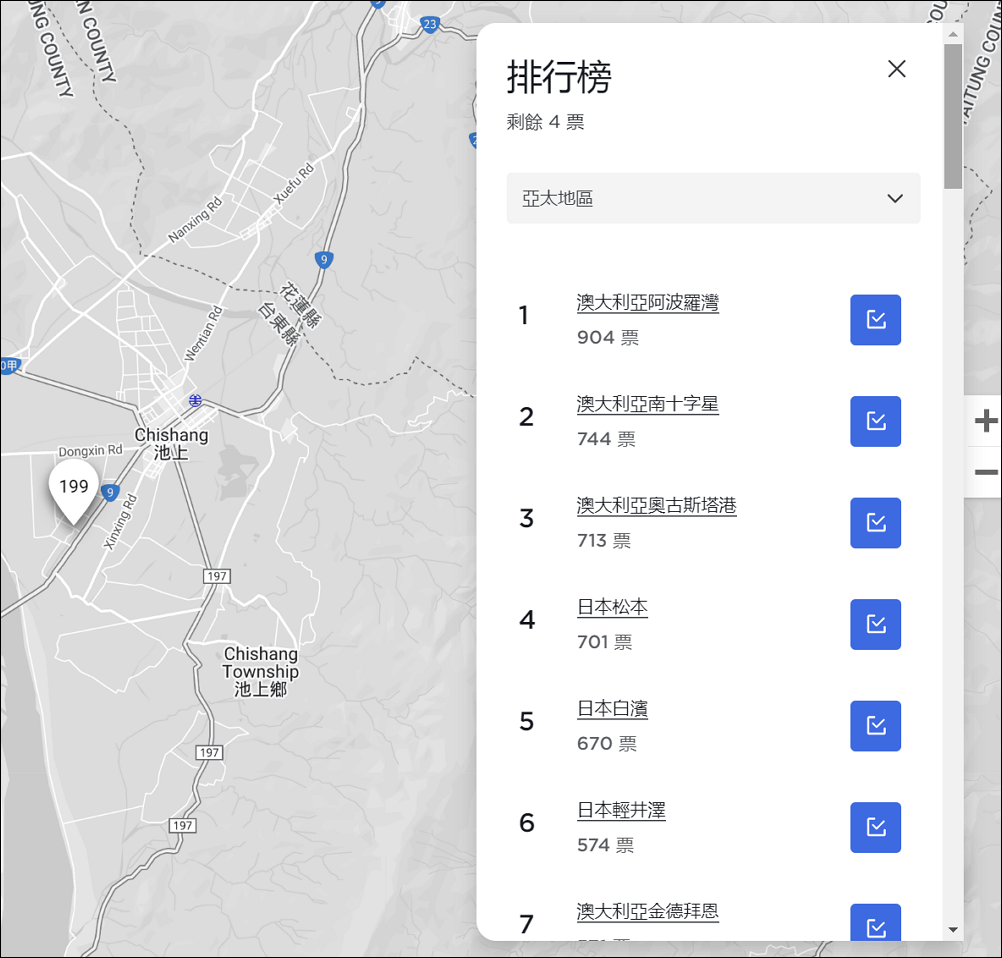1002x958 pixels.
Task: Vote for 澳大利亞南十字星
Action: [875, 421]
